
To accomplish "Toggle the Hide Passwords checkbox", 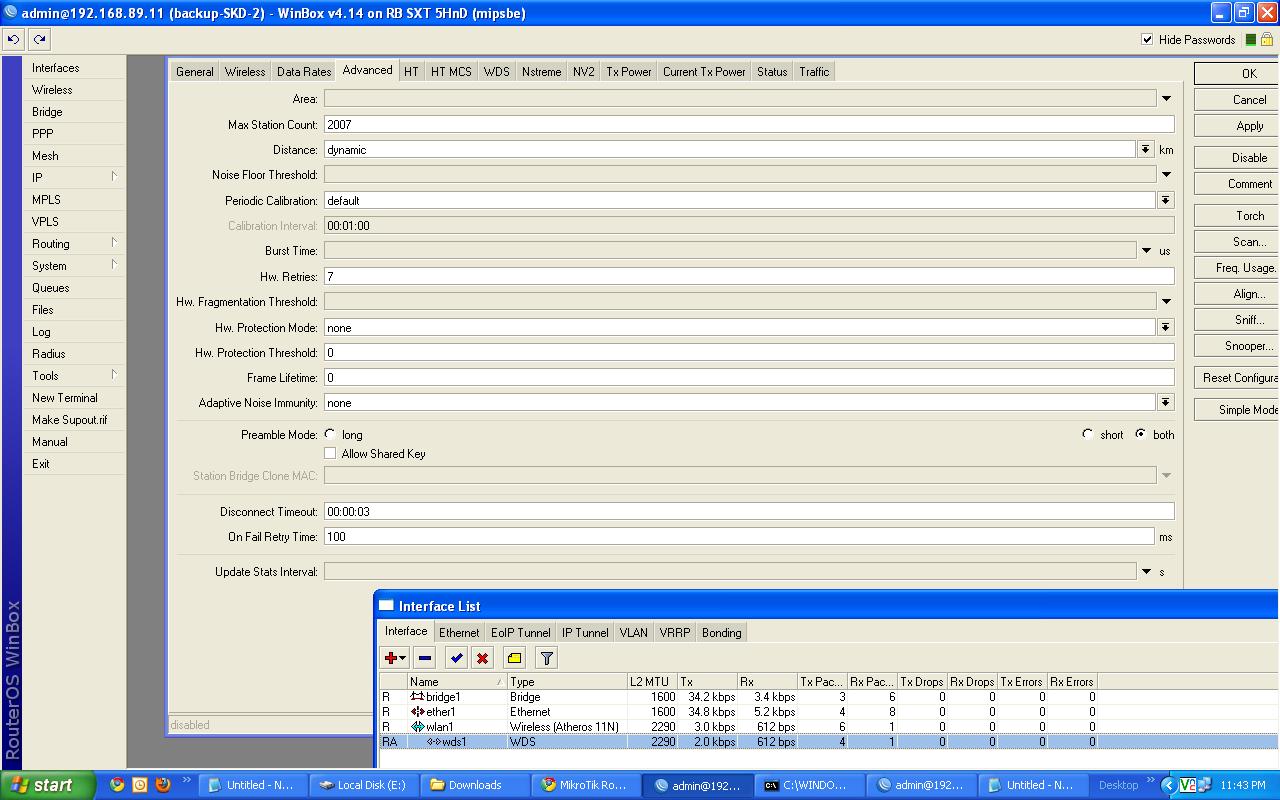I will (x=1147, y=40).
